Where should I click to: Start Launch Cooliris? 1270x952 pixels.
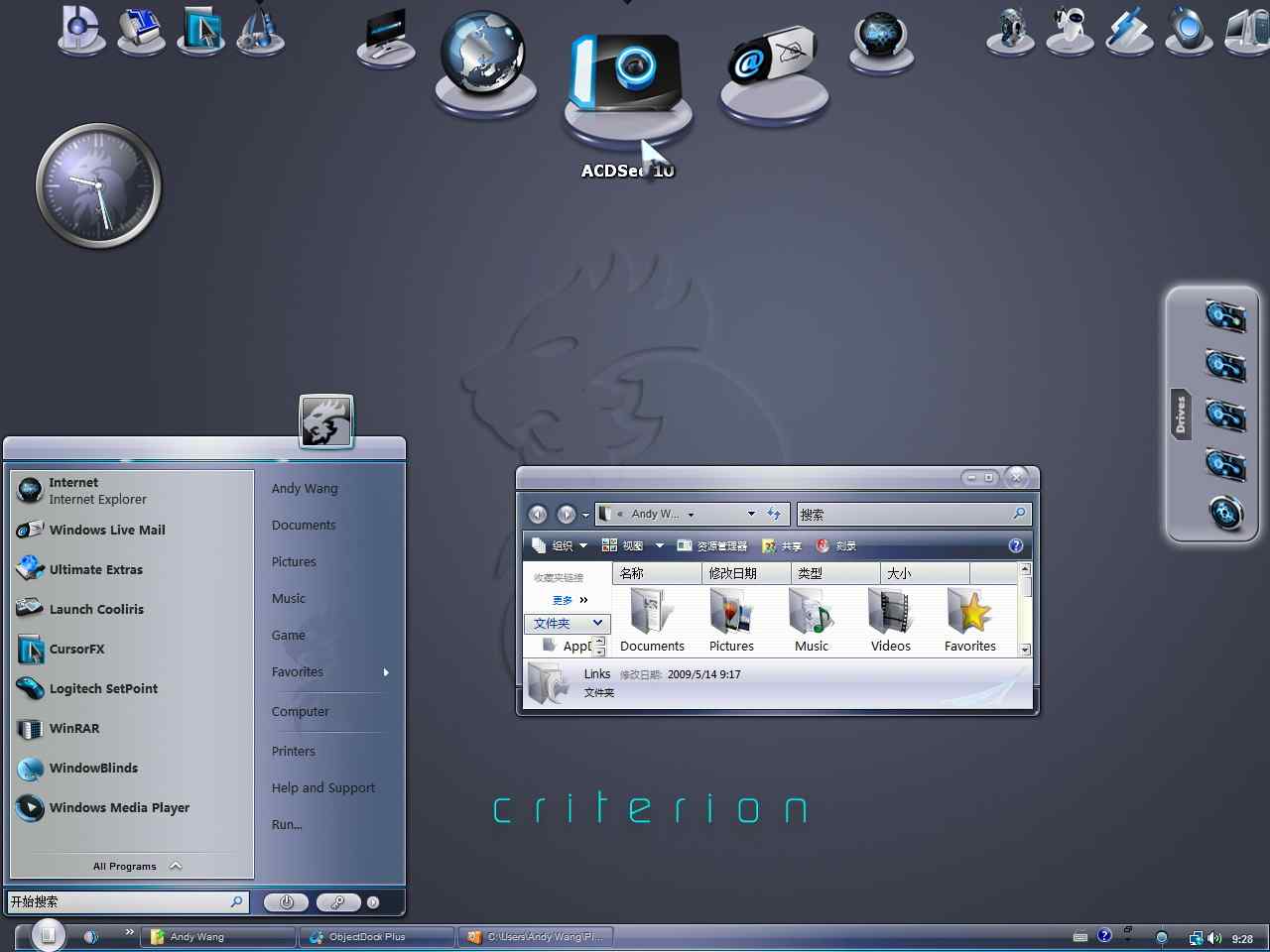tap(132, 609)
